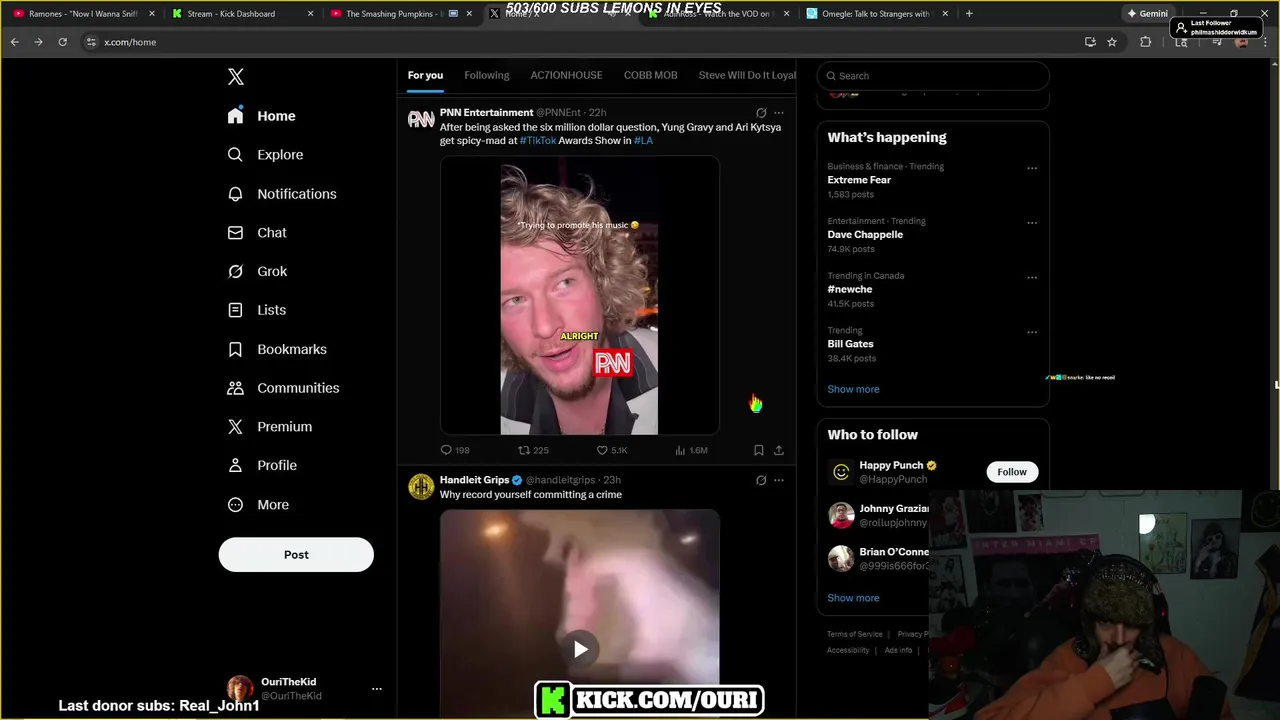
Task: Open More options in sidebar
Action: [x=258, y=505]
